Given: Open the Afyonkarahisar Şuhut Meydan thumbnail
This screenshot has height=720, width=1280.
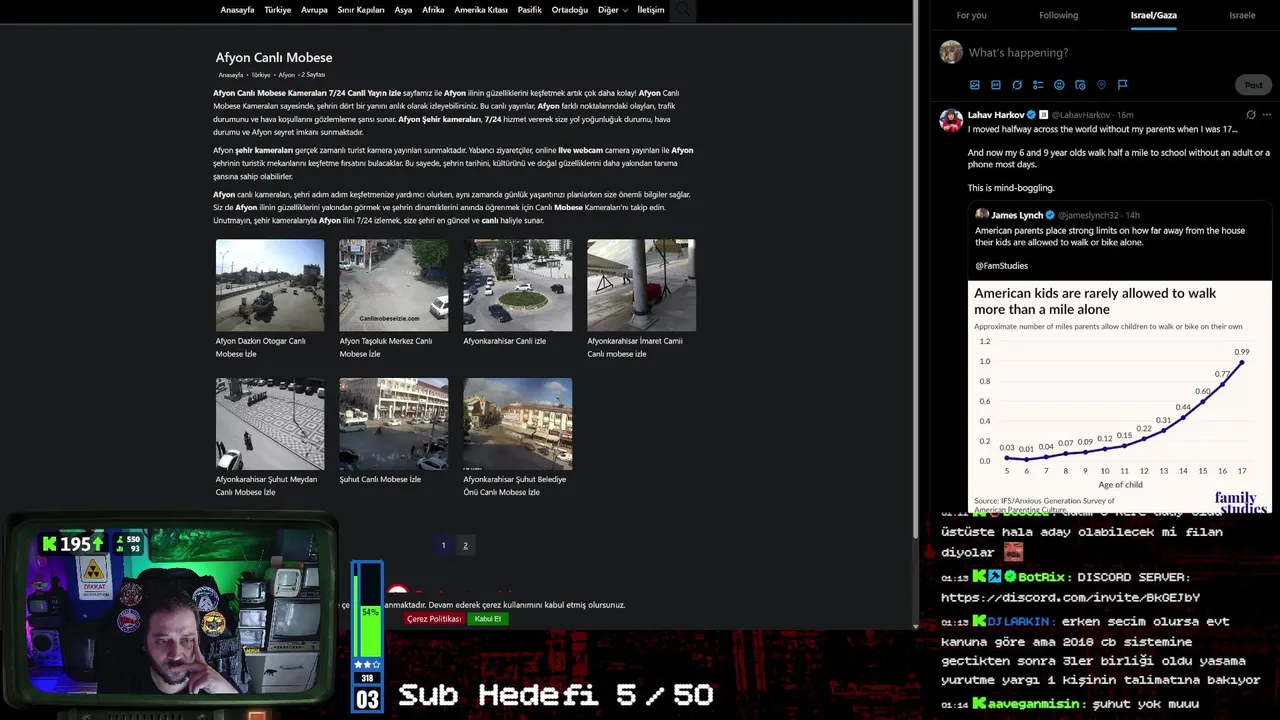Looking at the screenshot, I should point(270,424).
